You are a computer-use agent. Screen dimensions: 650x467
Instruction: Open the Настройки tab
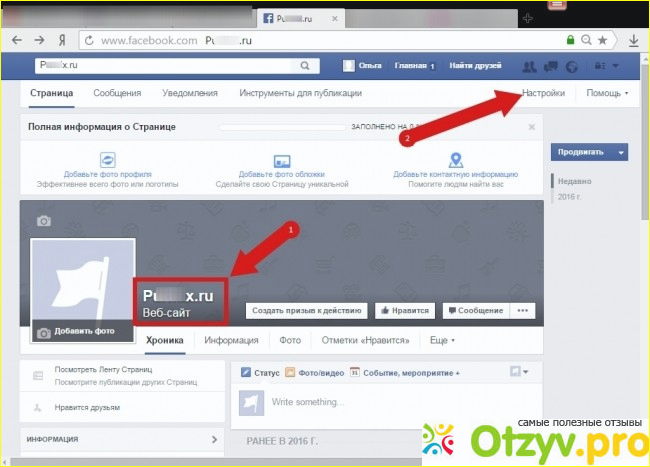pyautogui.click(x=543, y=93)
